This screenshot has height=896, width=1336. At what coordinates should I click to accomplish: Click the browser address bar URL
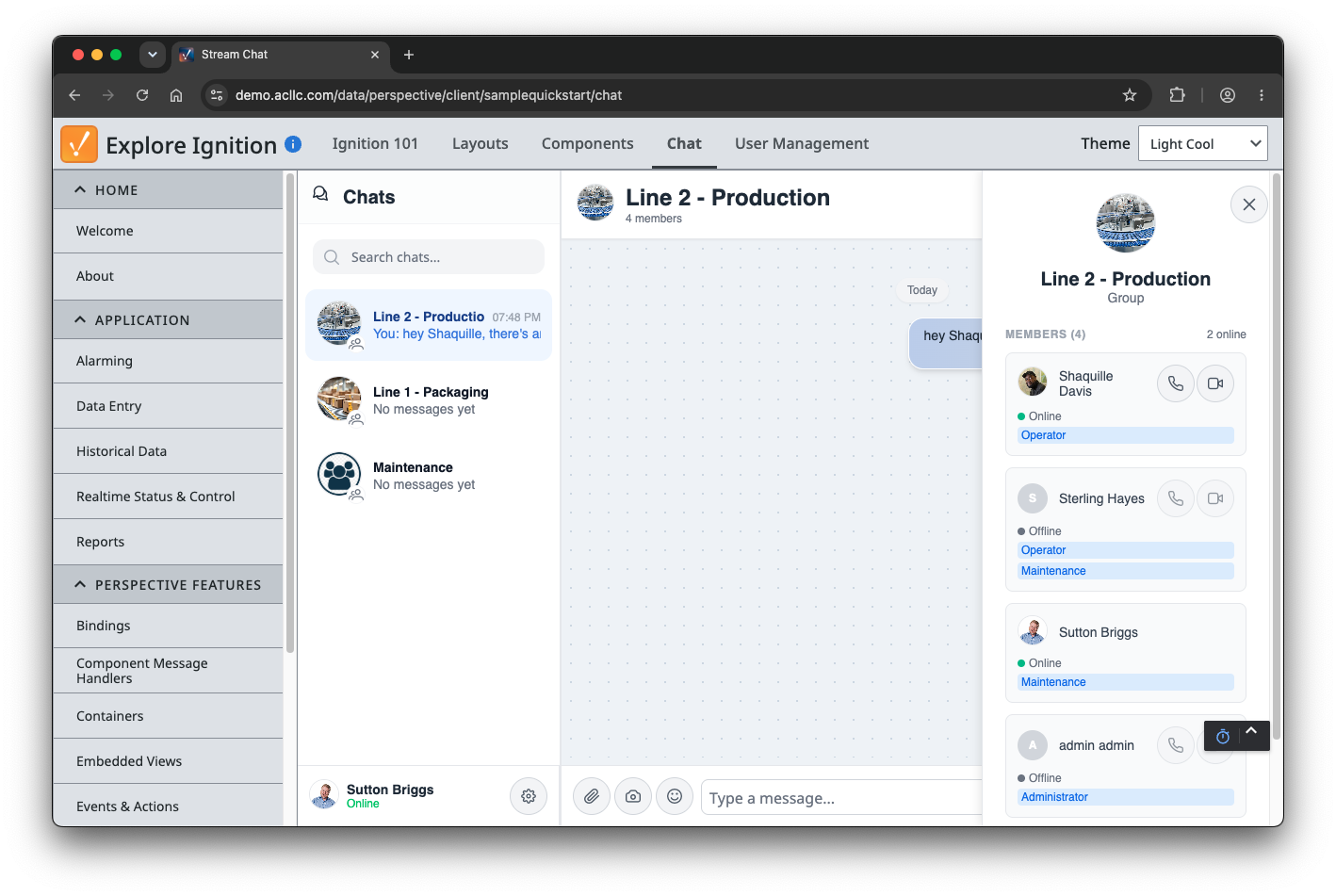click(x=429, y=95)
